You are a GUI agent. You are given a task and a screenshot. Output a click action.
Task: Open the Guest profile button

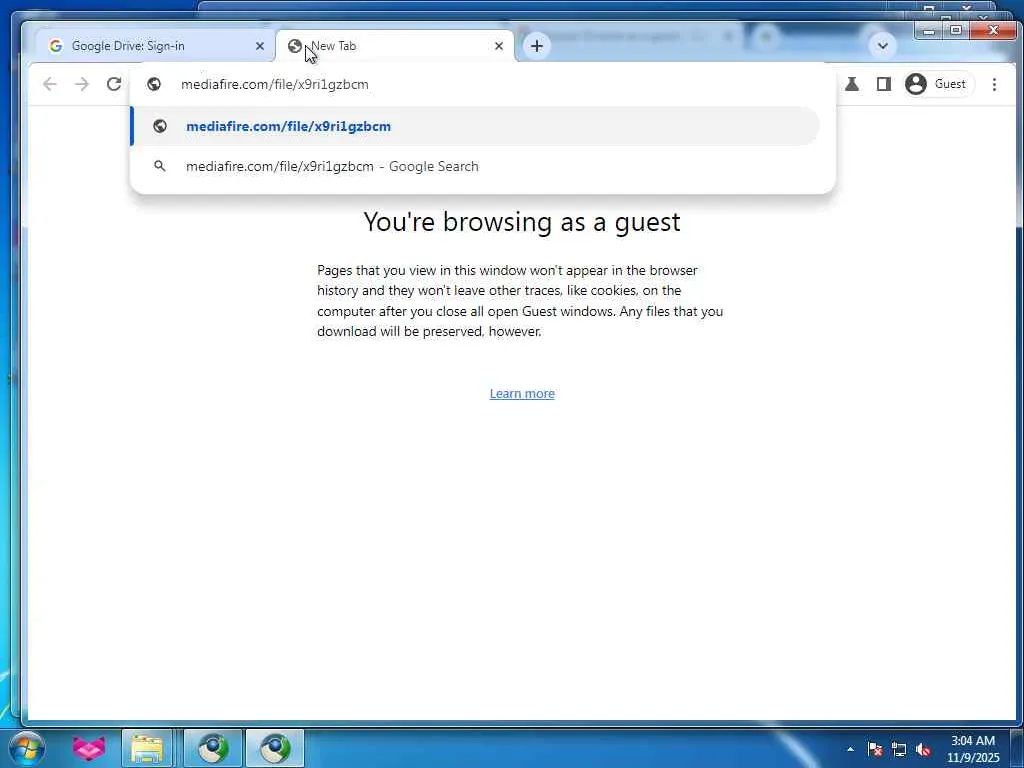938,84
